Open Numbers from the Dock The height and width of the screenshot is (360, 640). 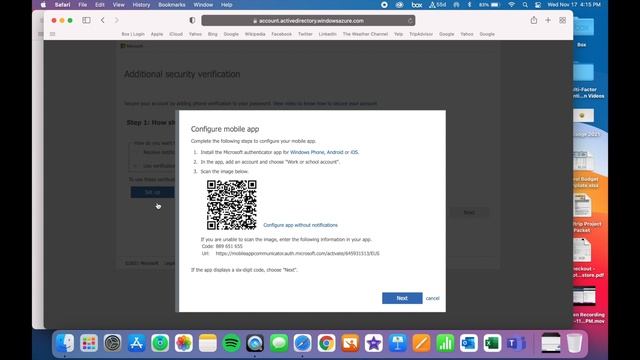(x=445, y=343)
